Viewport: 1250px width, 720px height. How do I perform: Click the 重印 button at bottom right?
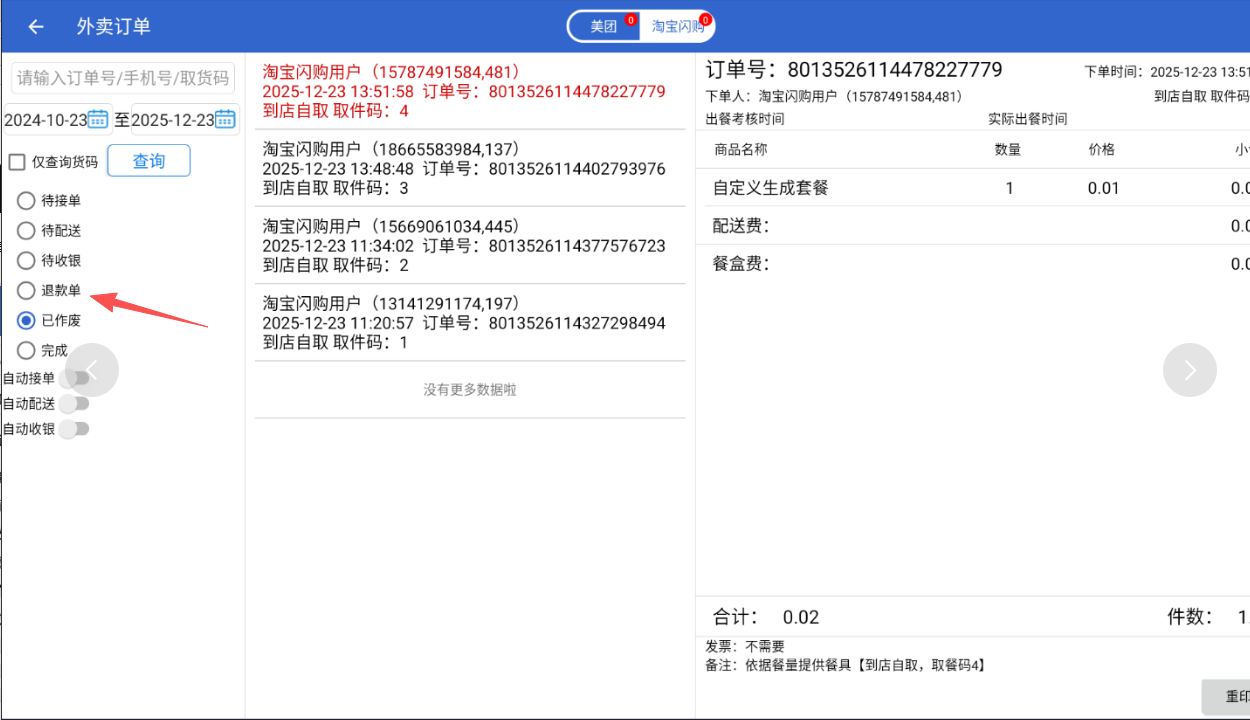pos(1230,697)
